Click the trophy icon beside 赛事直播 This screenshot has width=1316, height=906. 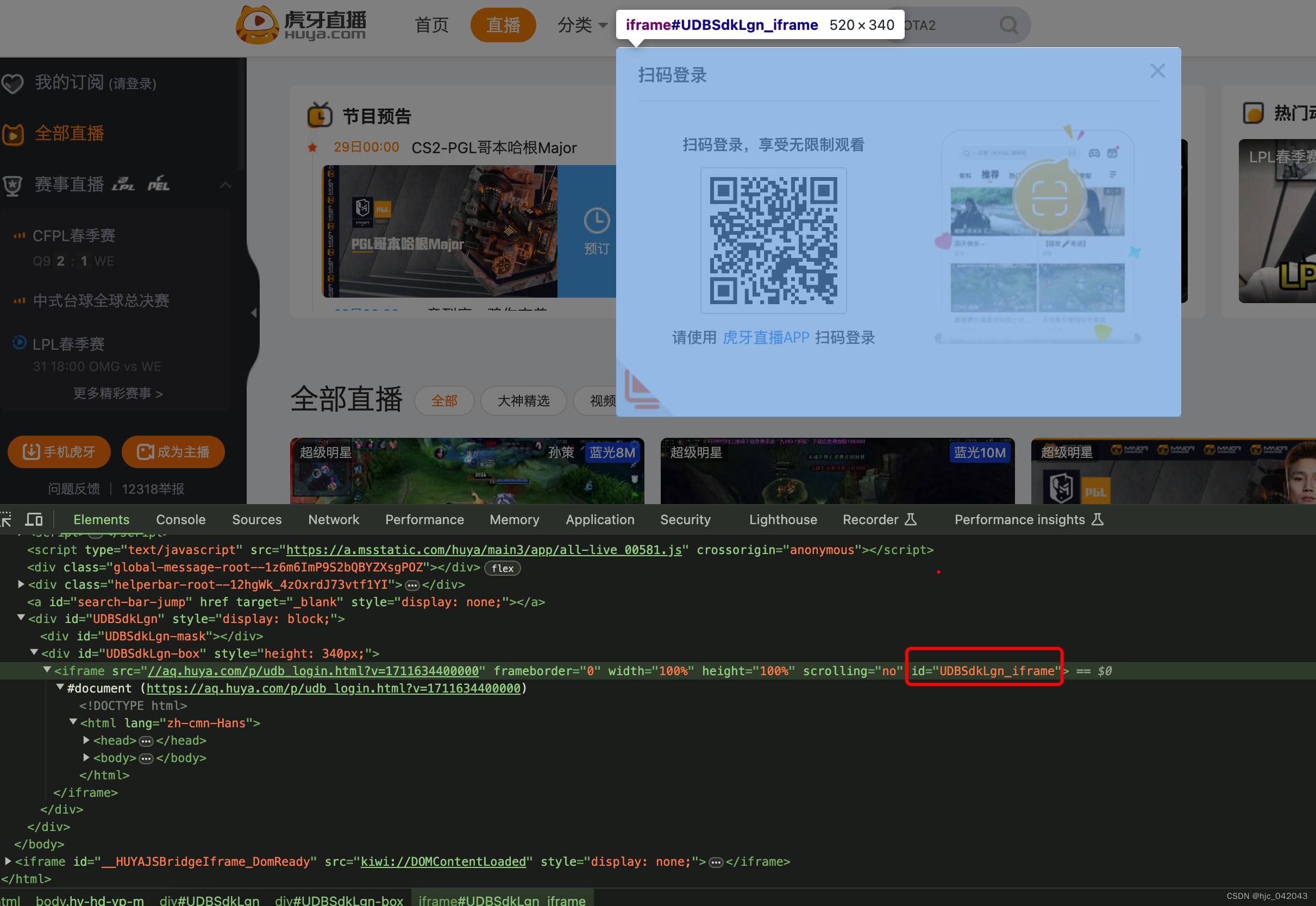[12, 185]
